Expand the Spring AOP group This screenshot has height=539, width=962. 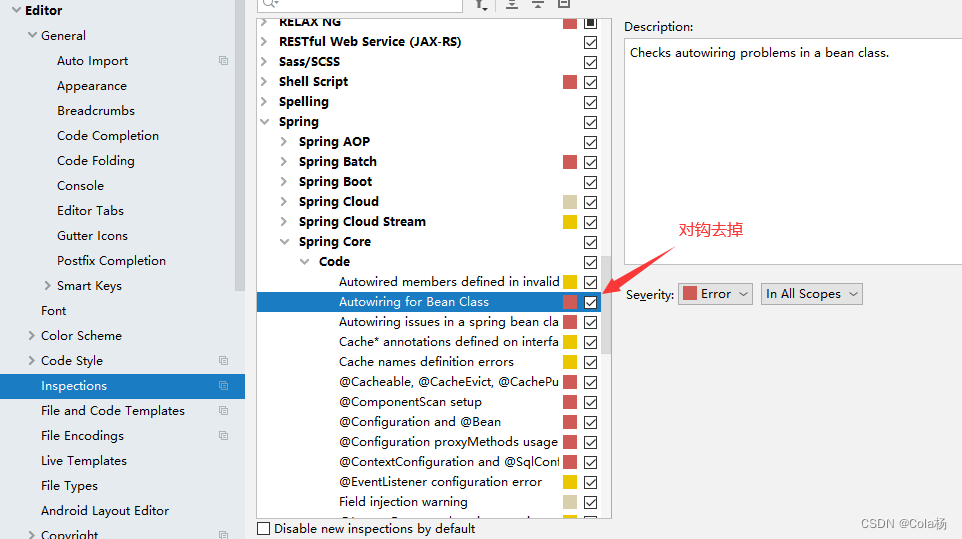[x=283, y=142]
